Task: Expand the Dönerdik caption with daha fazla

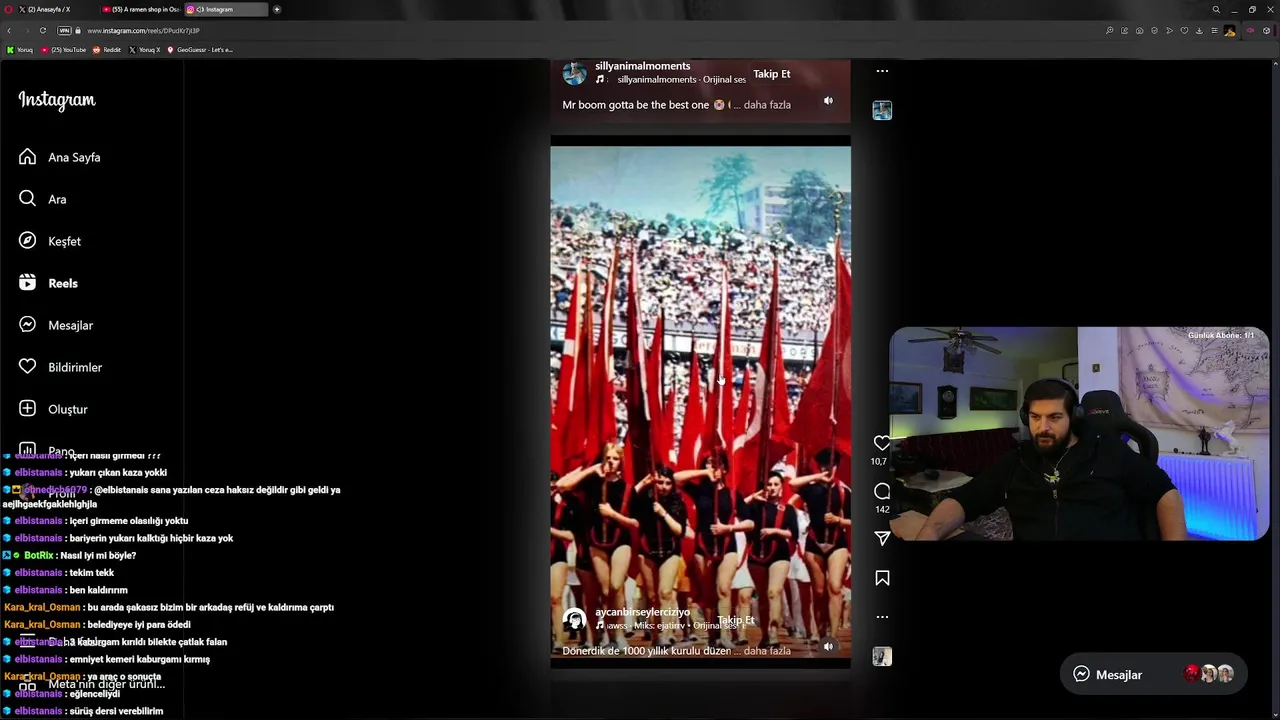Action: coord(767,651)
